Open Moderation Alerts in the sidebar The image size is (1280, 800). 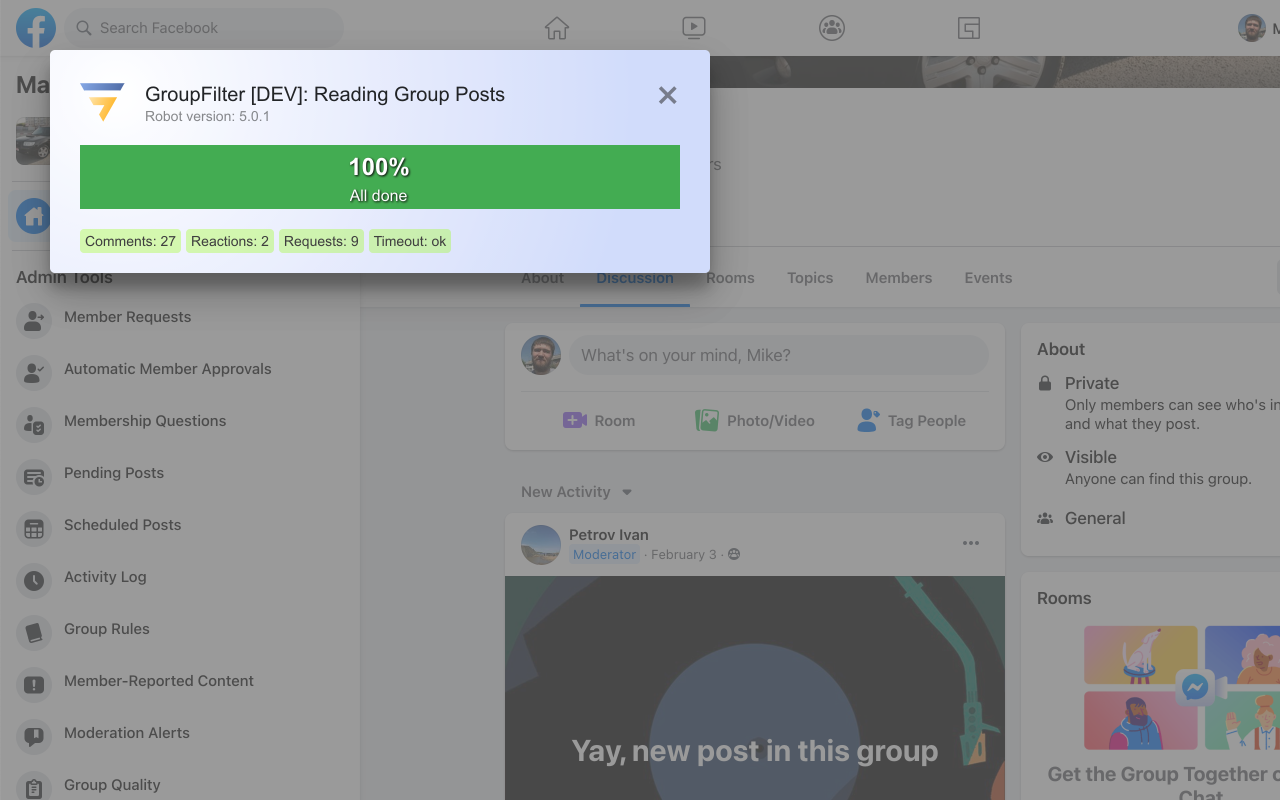[x=127, y=733]
